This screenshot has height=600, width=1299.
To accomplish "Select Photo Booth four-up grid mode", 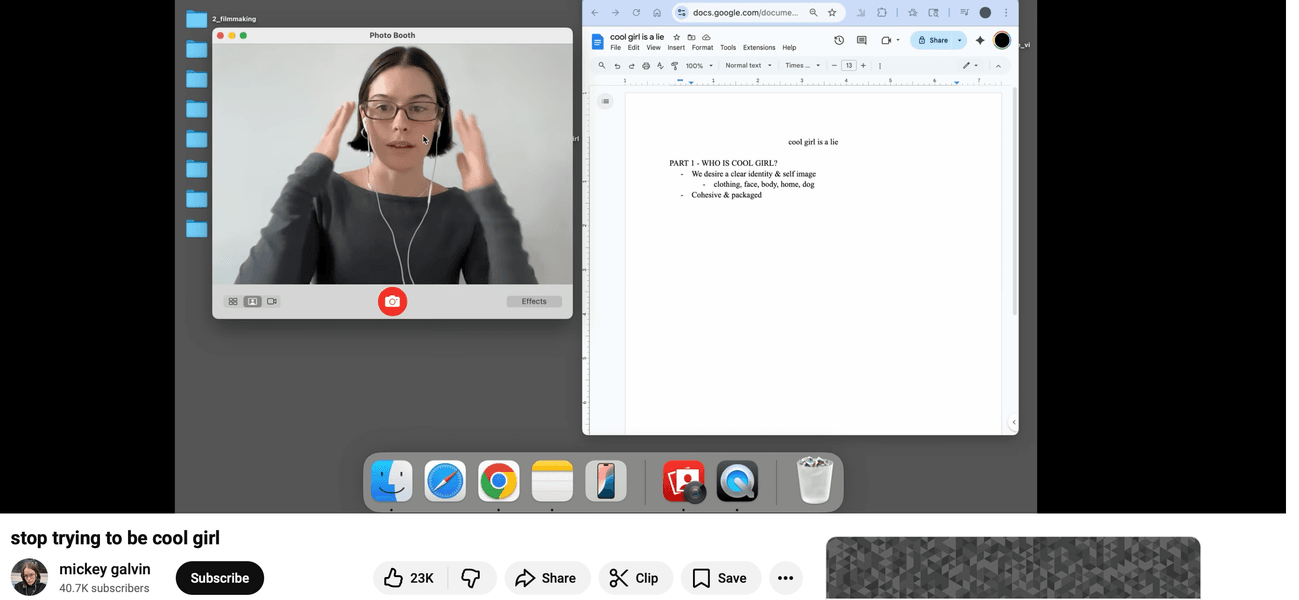I will click(233, 301).
